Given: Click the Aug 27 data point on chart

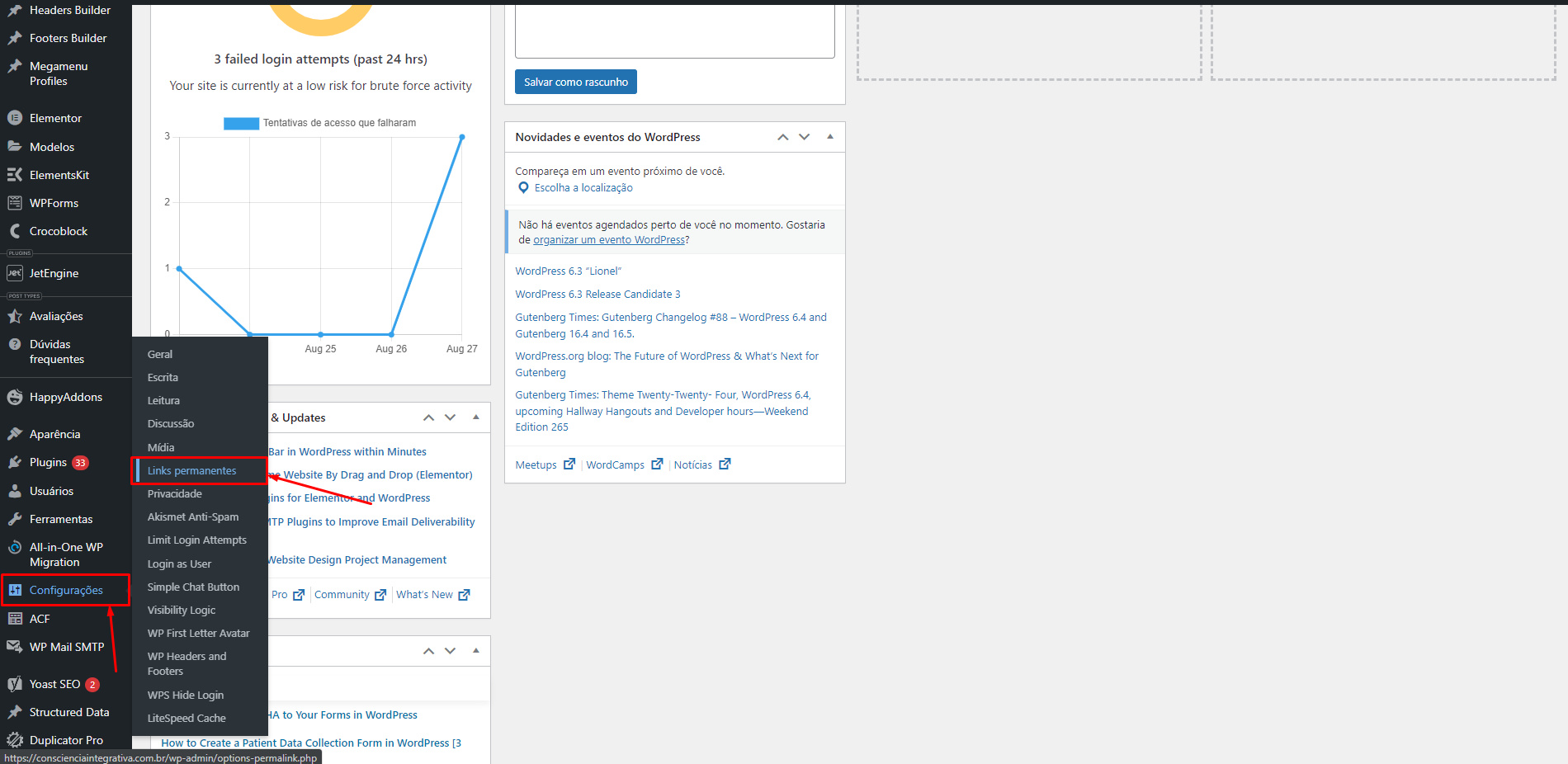Looking at the screenshot, I should tap(461, 137).
